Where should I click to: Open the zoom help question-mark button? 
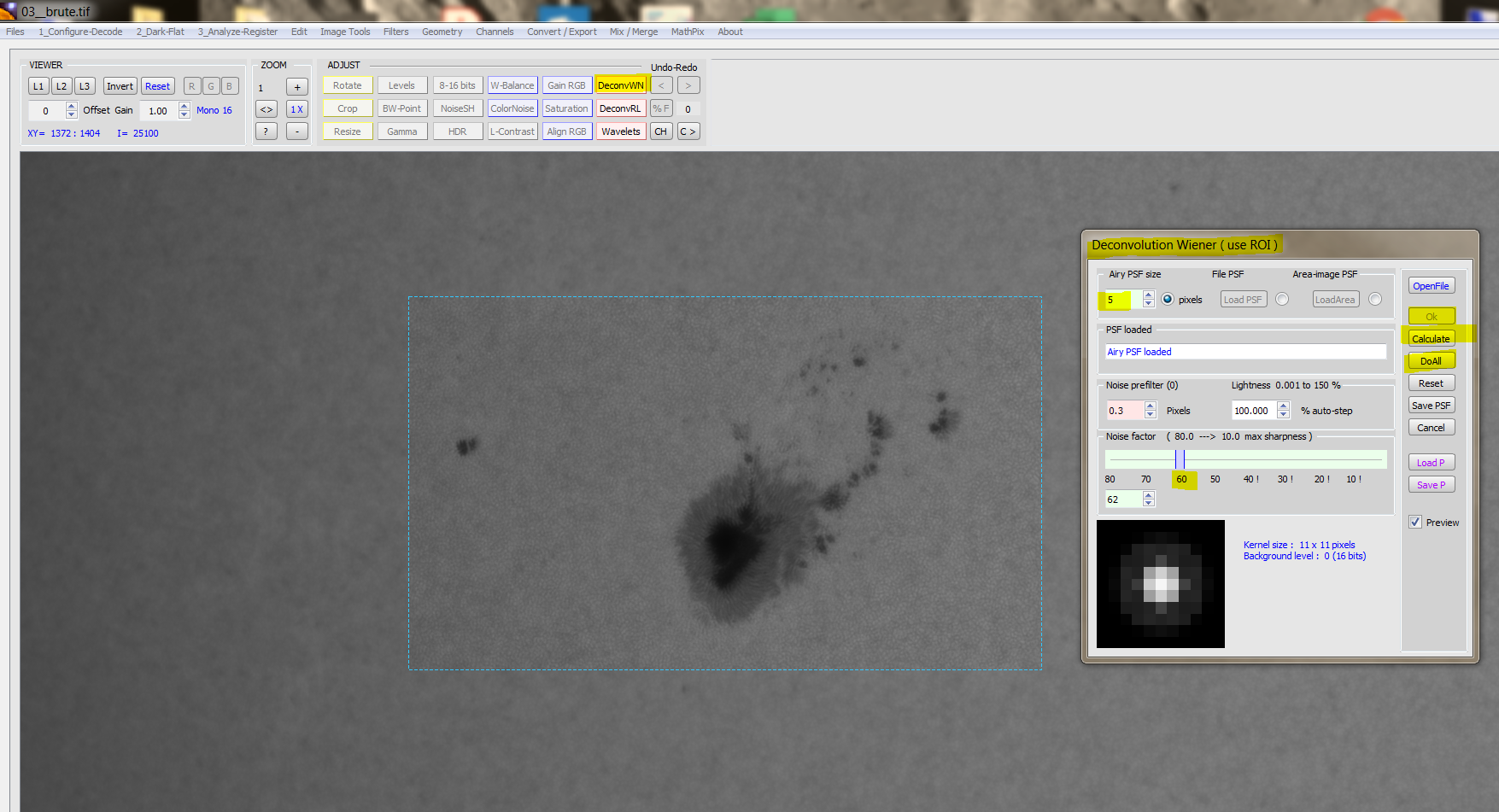point(266,131)
